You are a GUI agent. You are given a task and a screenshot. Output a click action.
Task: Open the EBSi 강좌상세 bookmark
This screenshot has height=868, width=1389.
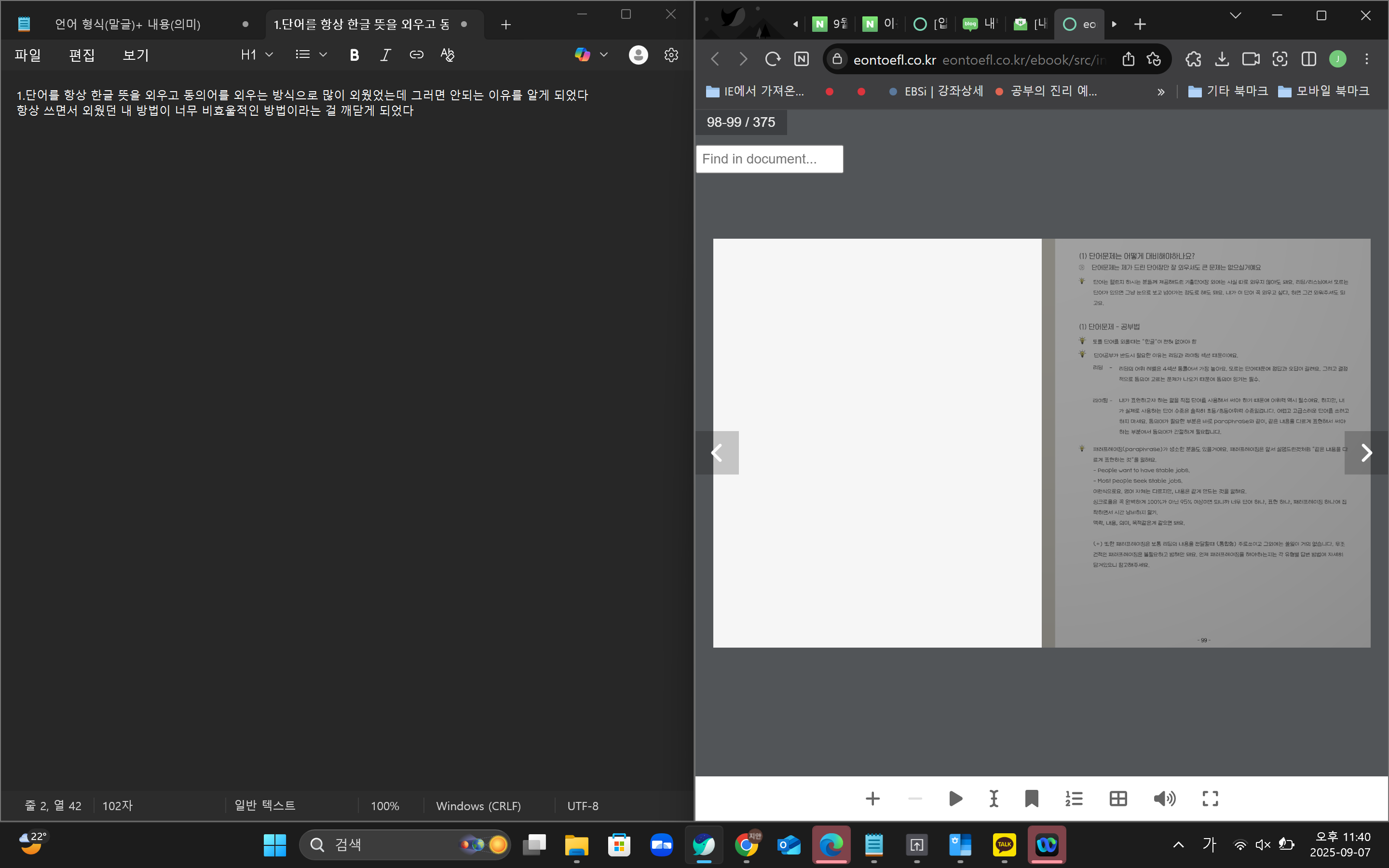pos(936,91)
